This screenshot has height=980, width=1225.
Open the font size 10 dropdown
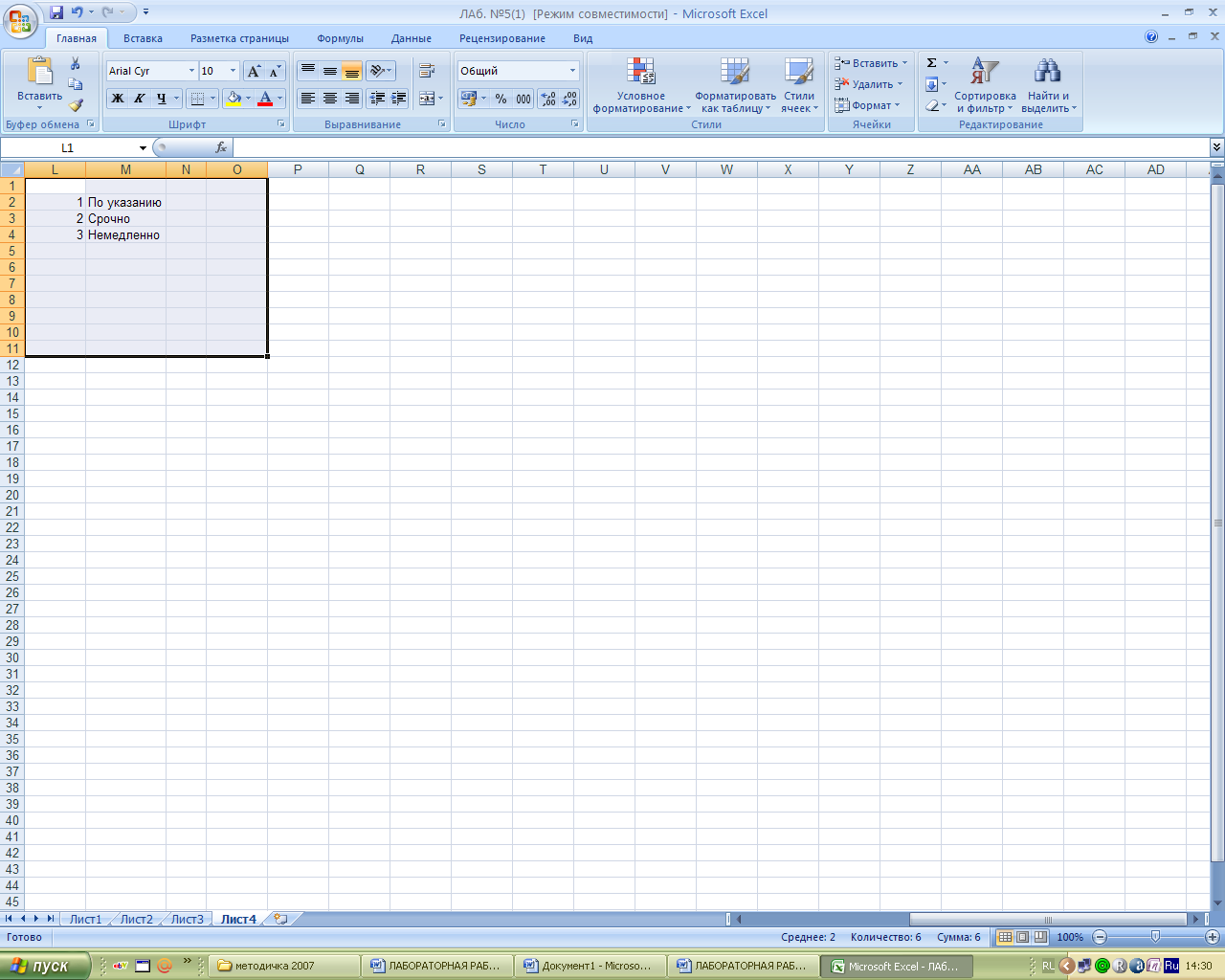(233, 71)
